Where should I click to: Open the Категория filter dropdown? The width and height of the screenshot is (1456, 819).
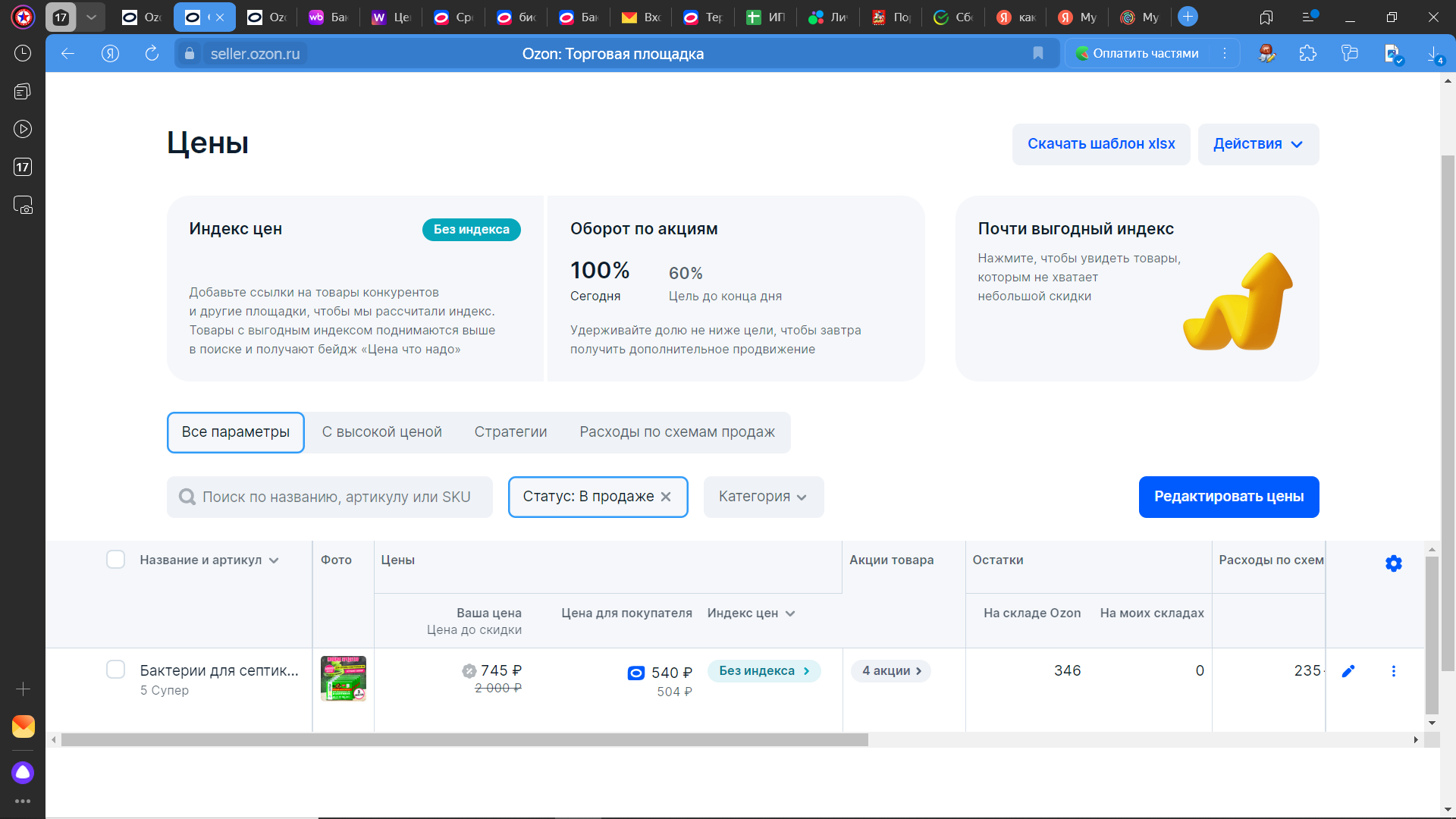coord(763,497)
